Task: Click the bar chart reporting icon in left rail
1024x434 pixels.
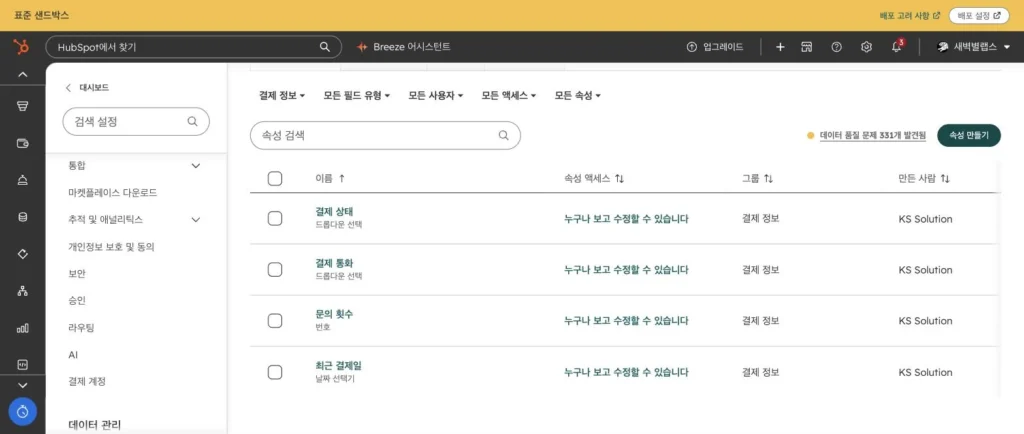Action: [x=22, y=328]
